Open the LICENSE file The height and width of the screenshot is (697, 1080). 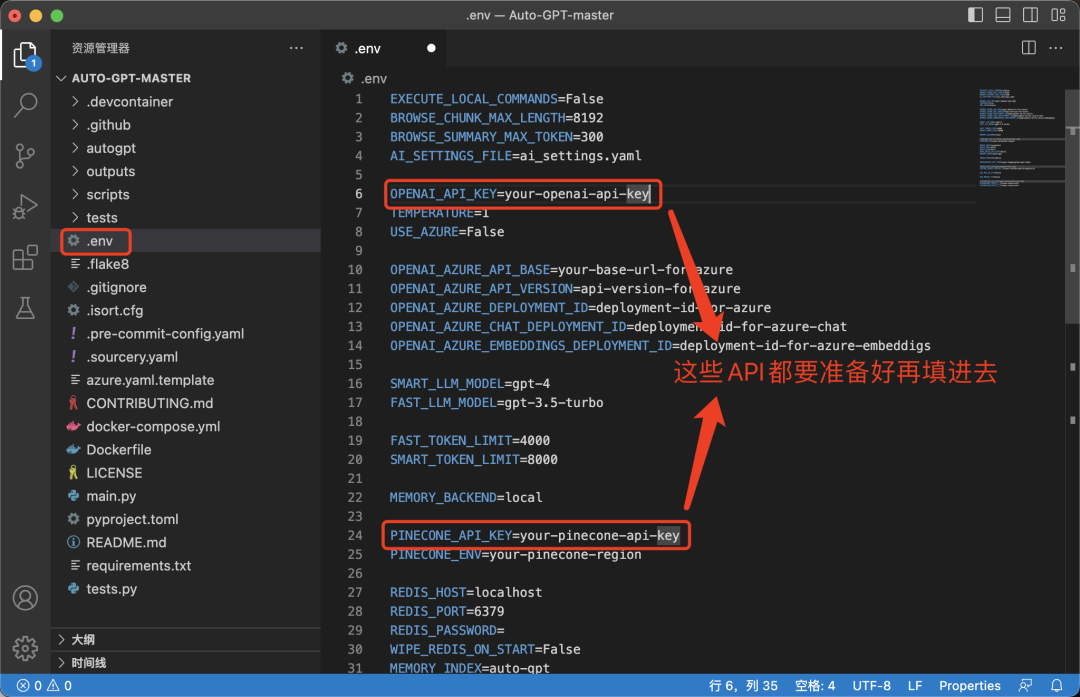tap(186, 472)
